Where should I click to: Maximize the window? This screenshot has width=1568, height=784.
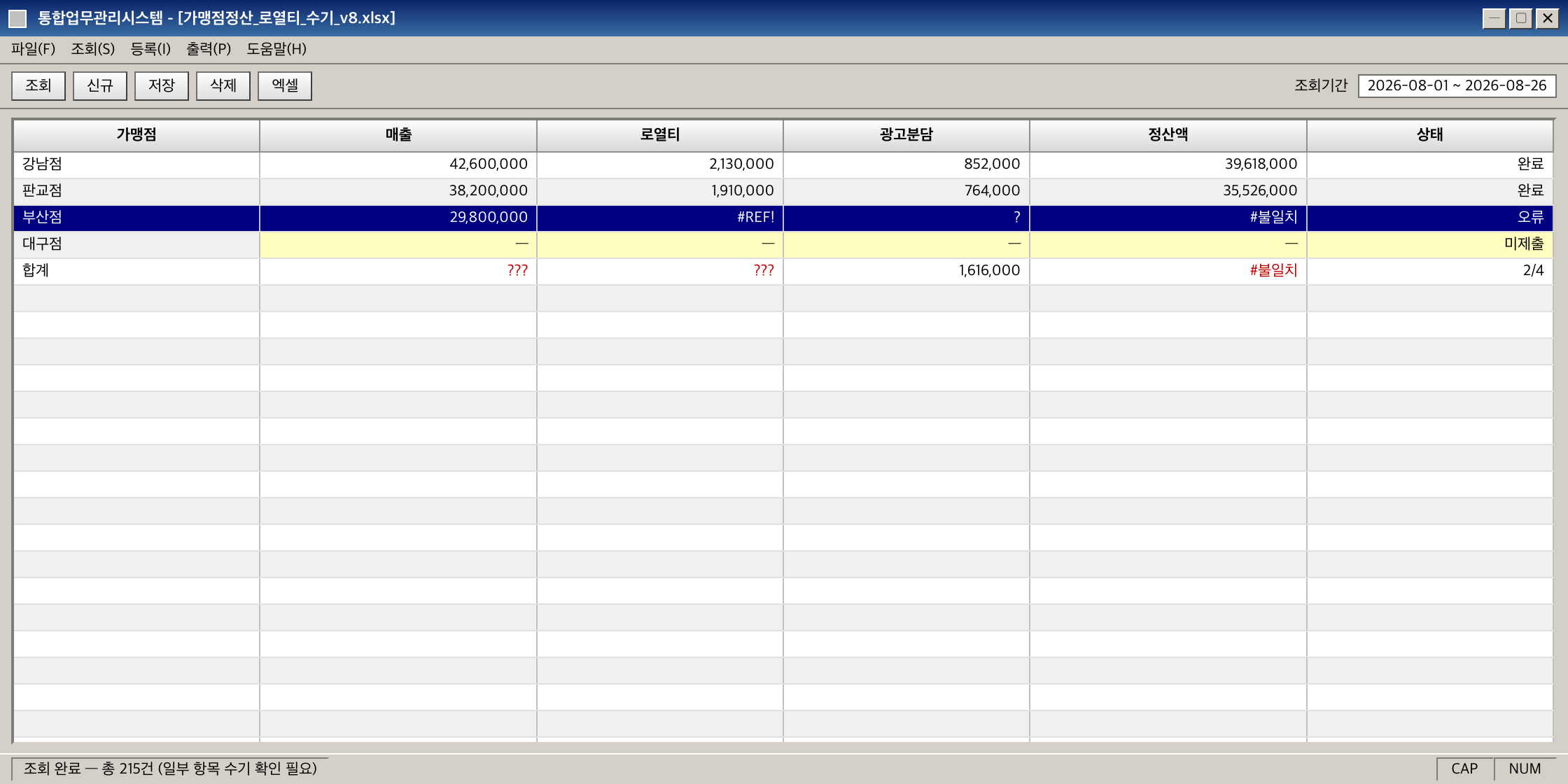[1521, 18]
